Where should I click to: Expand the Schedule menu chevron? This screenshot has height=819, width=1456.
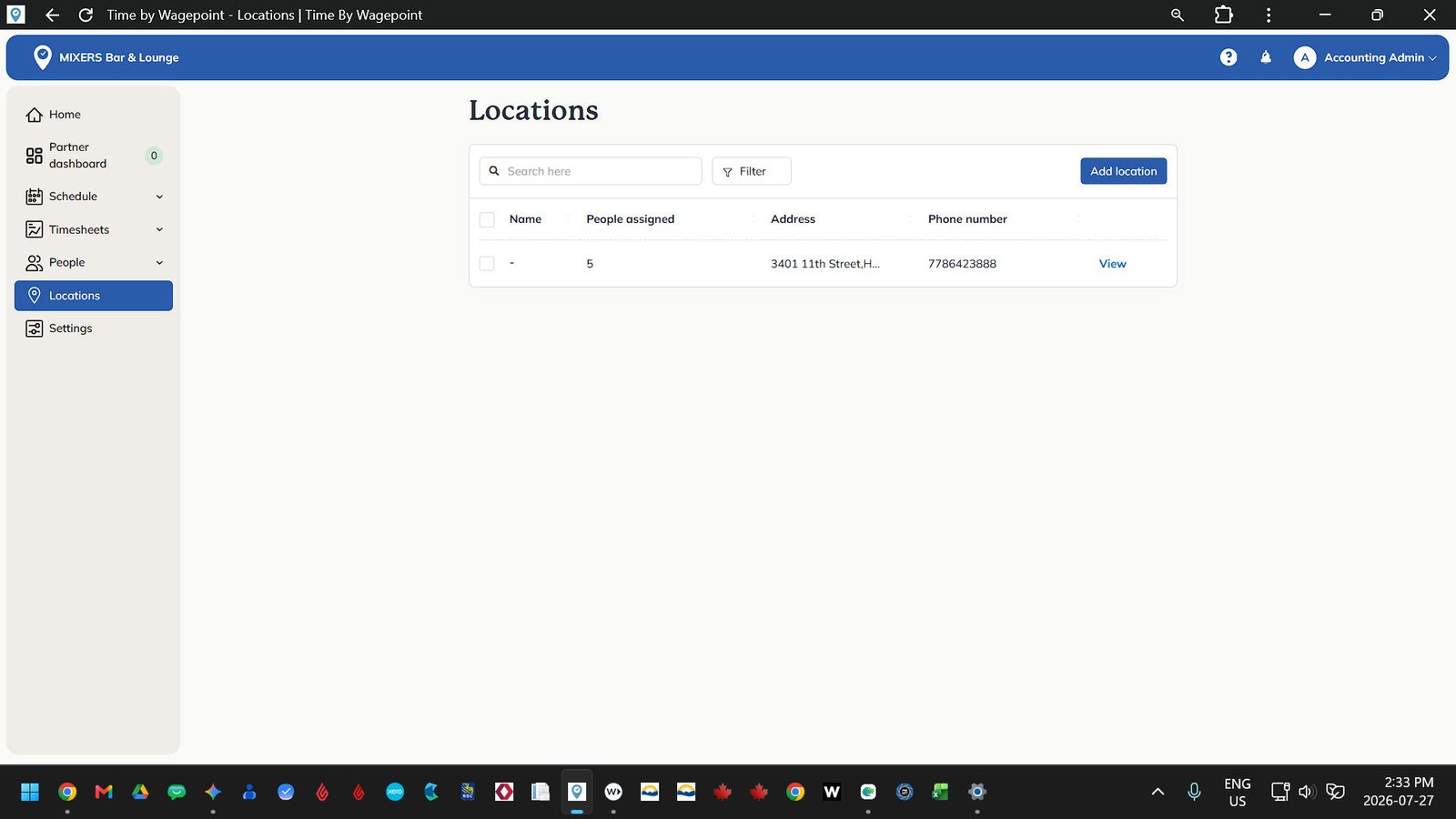click(159, 197)
